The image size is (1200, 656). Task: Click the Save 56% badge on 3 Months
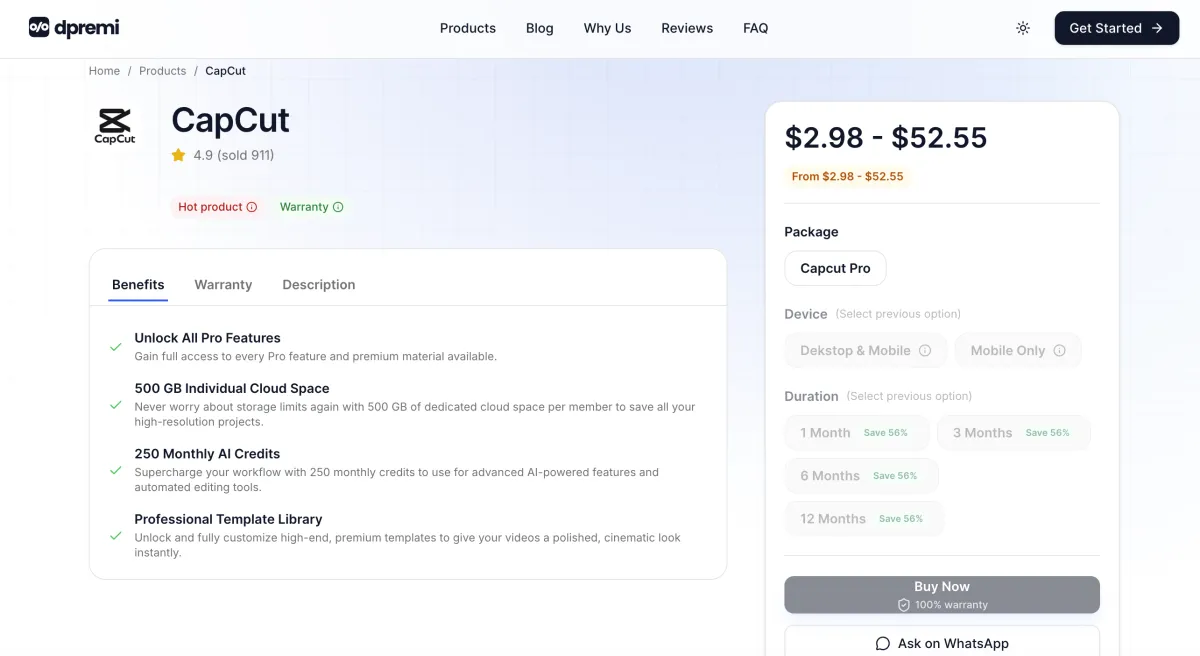click(x=1048, y=432)
